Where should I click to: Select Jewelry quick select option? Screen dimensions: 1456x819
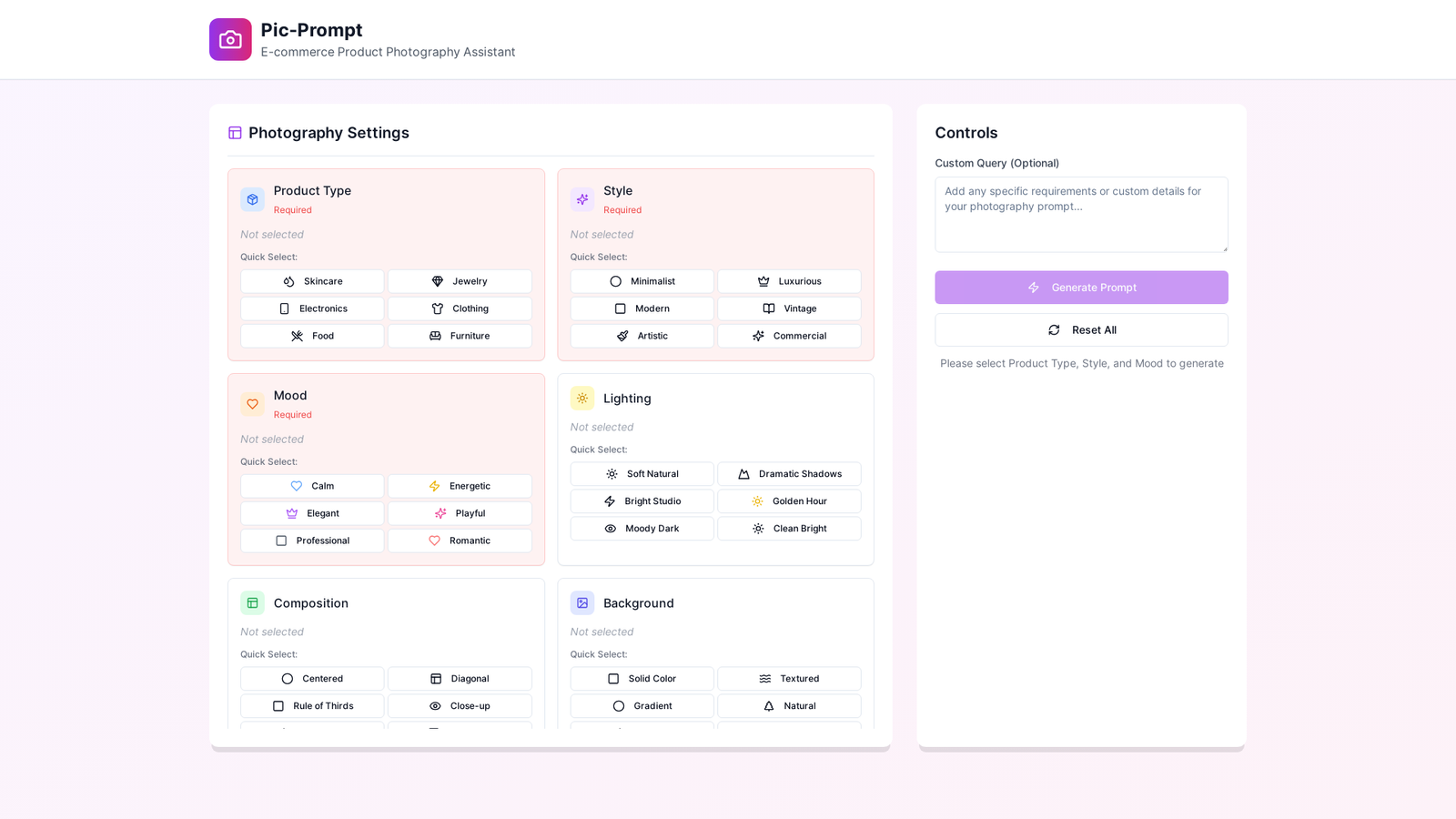(460, 281)
